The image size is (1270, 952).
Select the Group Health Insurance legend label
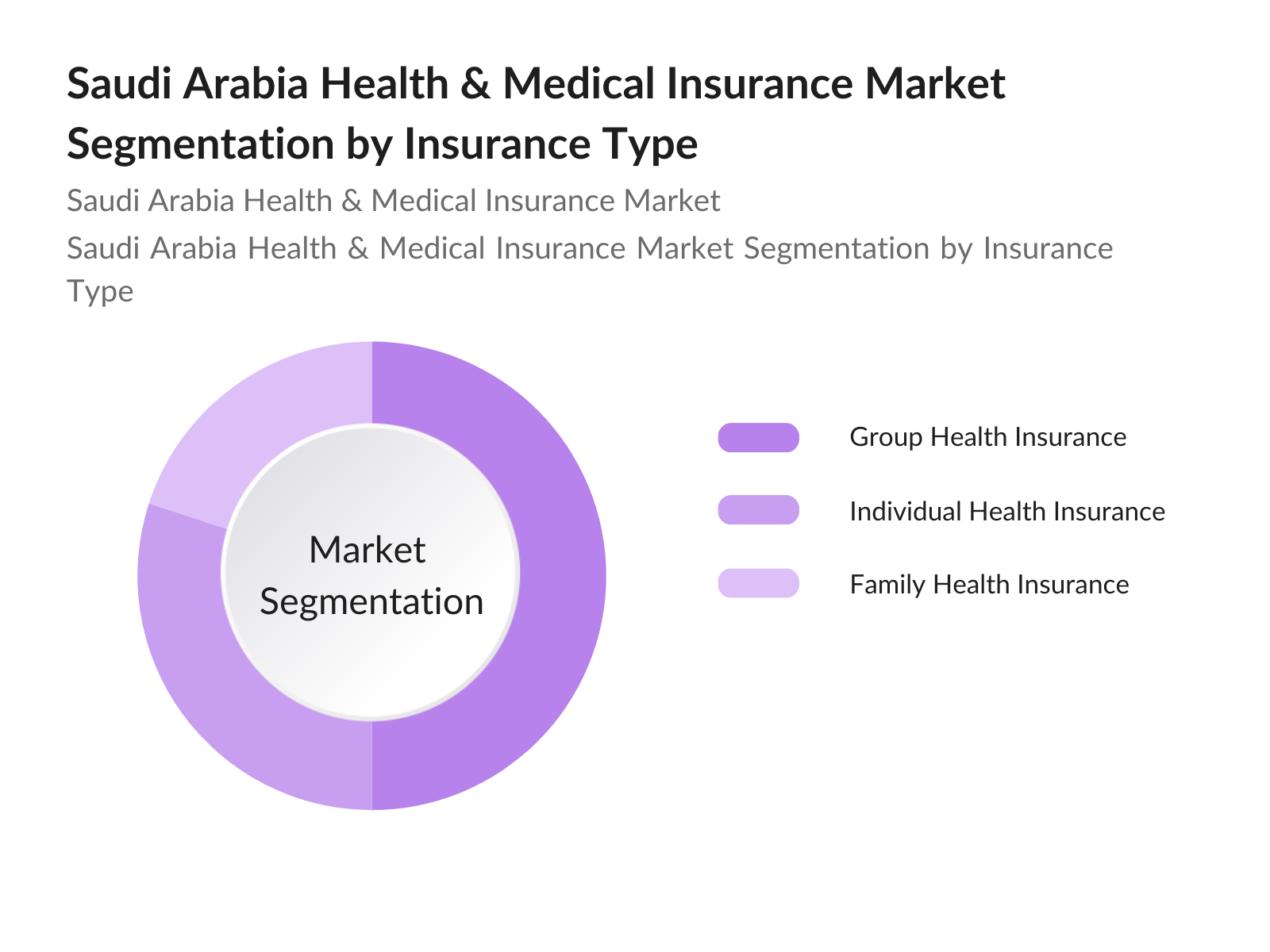[987, 437]
